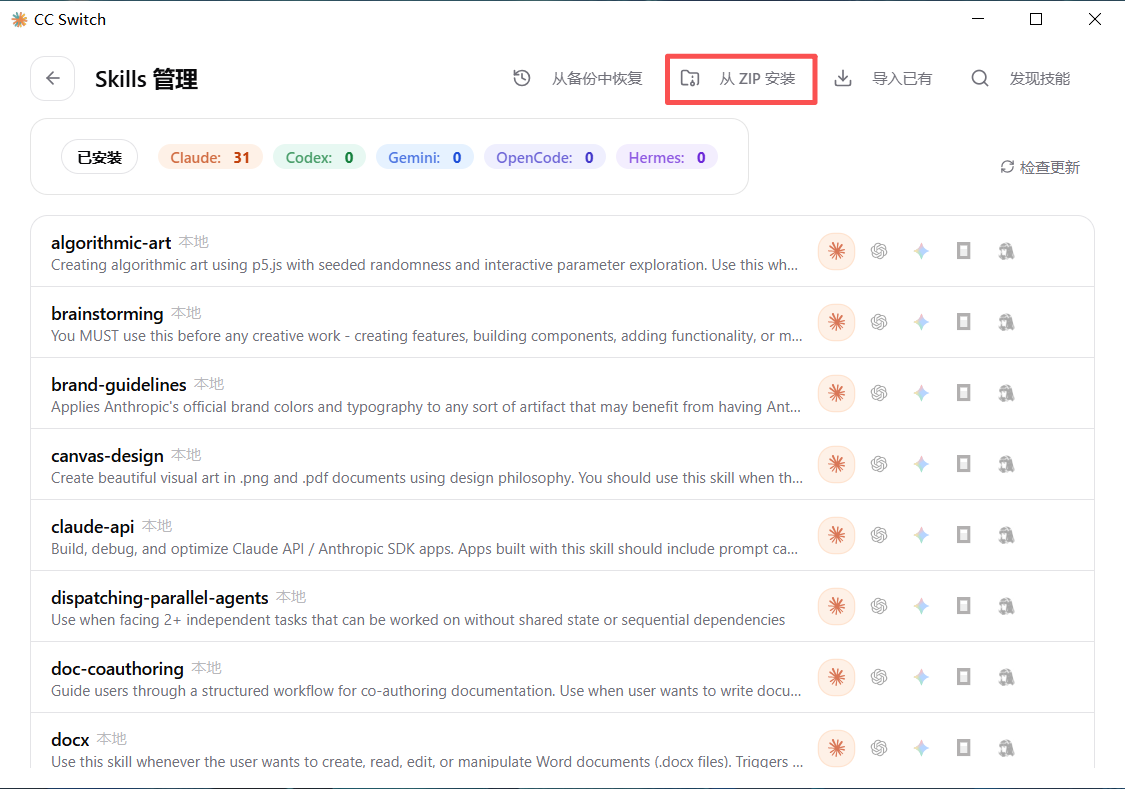Select the brand-guidelines skill name
The width and height of the screenshot is (1125, 789).
(x=119, y=385)
